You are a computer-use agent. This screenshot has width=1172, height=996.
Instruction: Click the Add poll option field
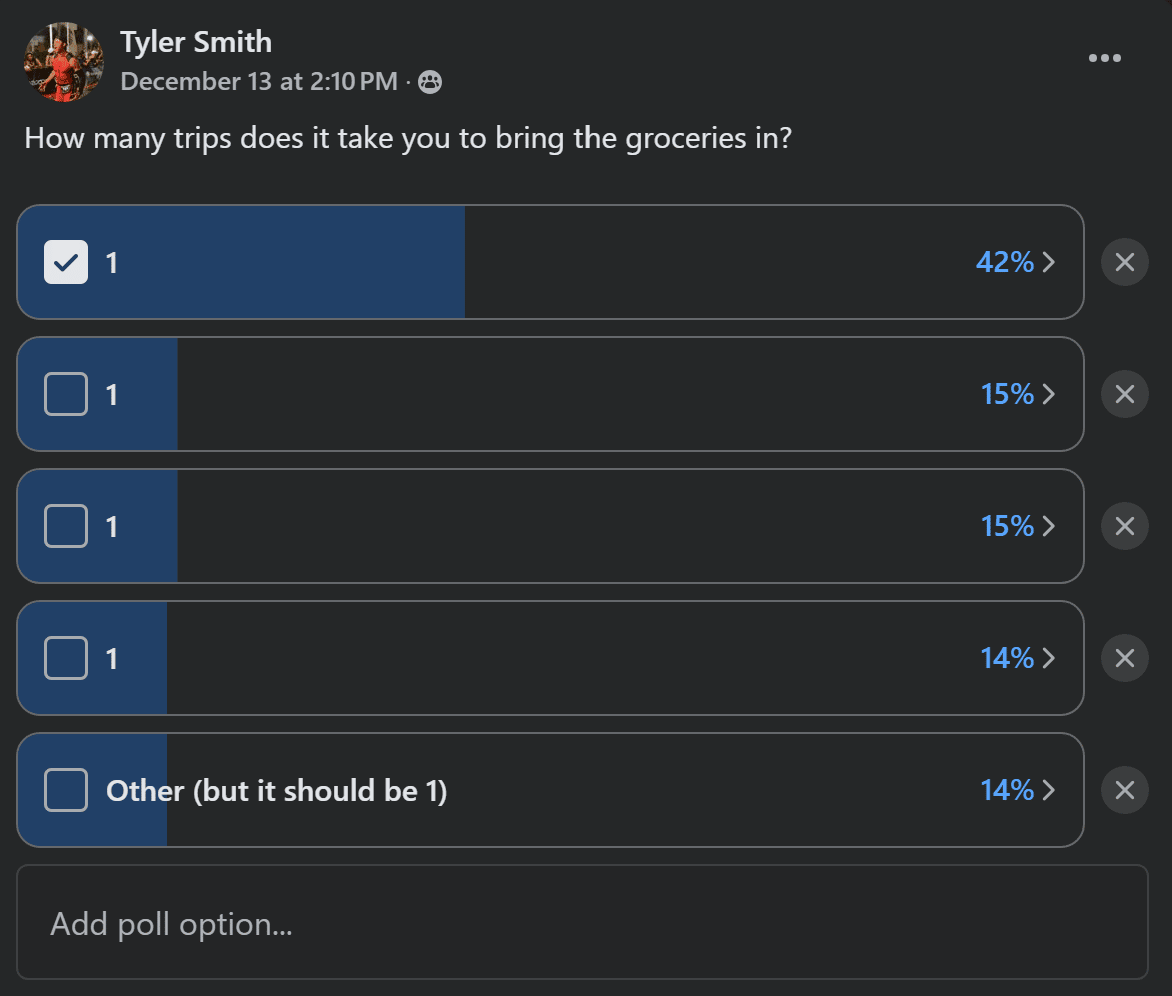tap(582, 922)
